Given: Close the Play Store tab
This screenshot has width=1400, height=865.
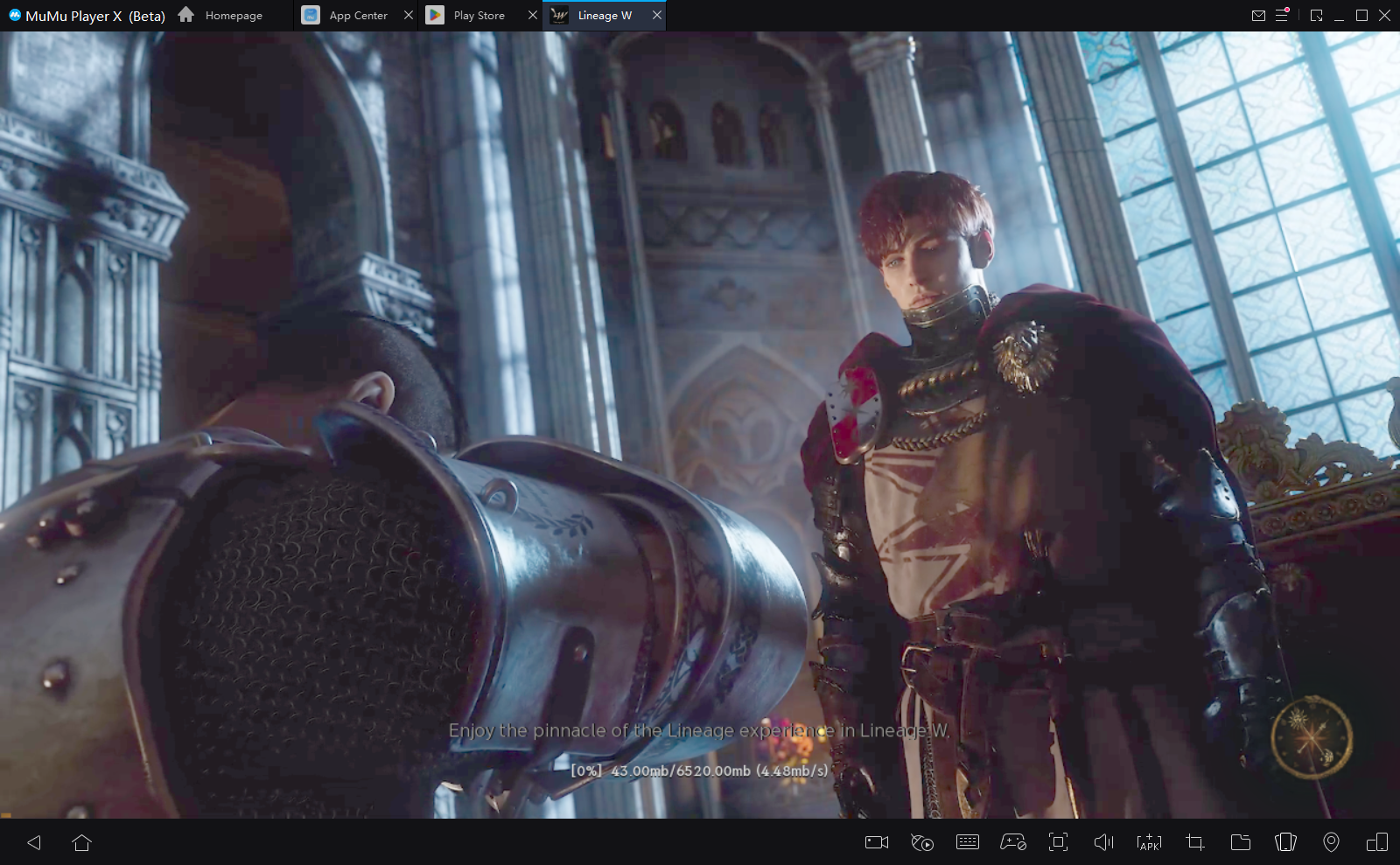Looking at the screenshot, I should [533, 15].
